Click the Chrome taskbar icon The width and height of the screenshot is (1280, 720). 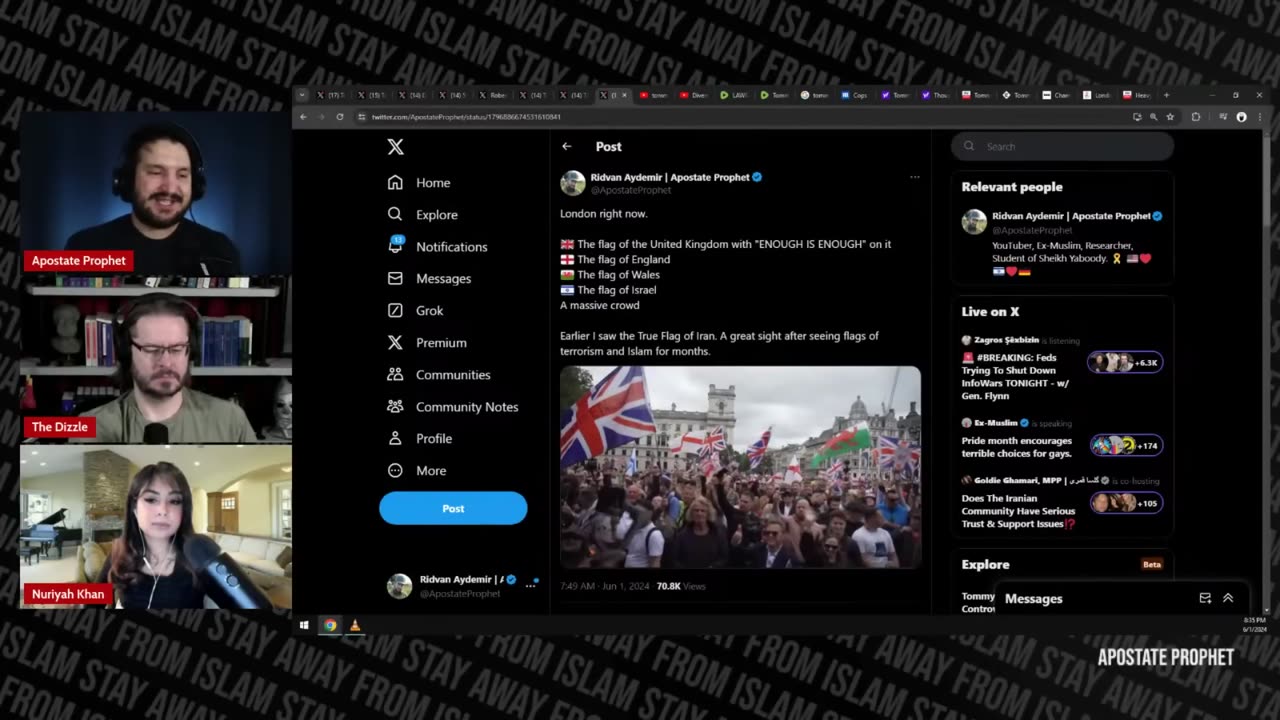[x=330, y=625]
